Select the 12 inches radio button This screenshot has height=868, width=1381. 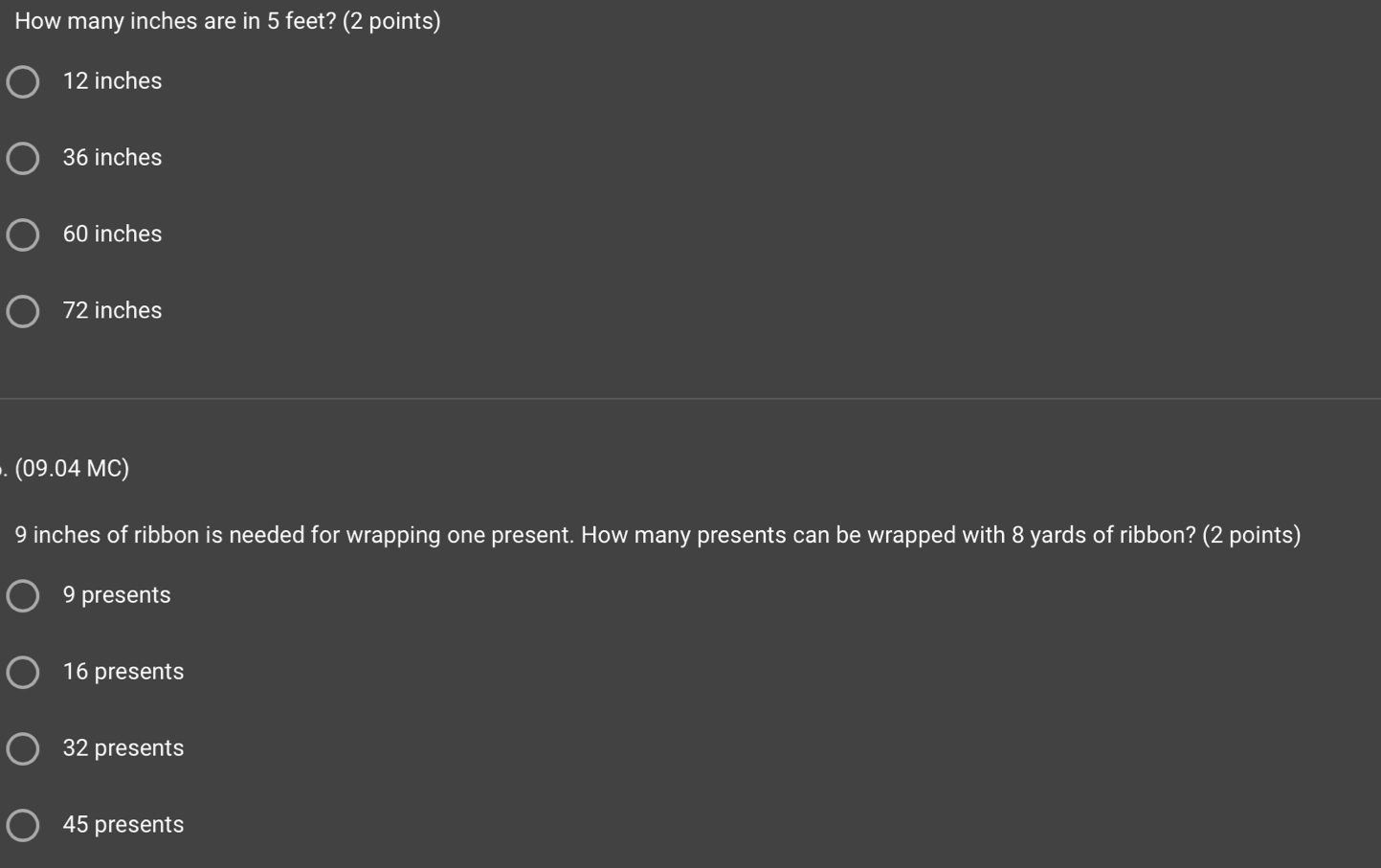(22, 81)
